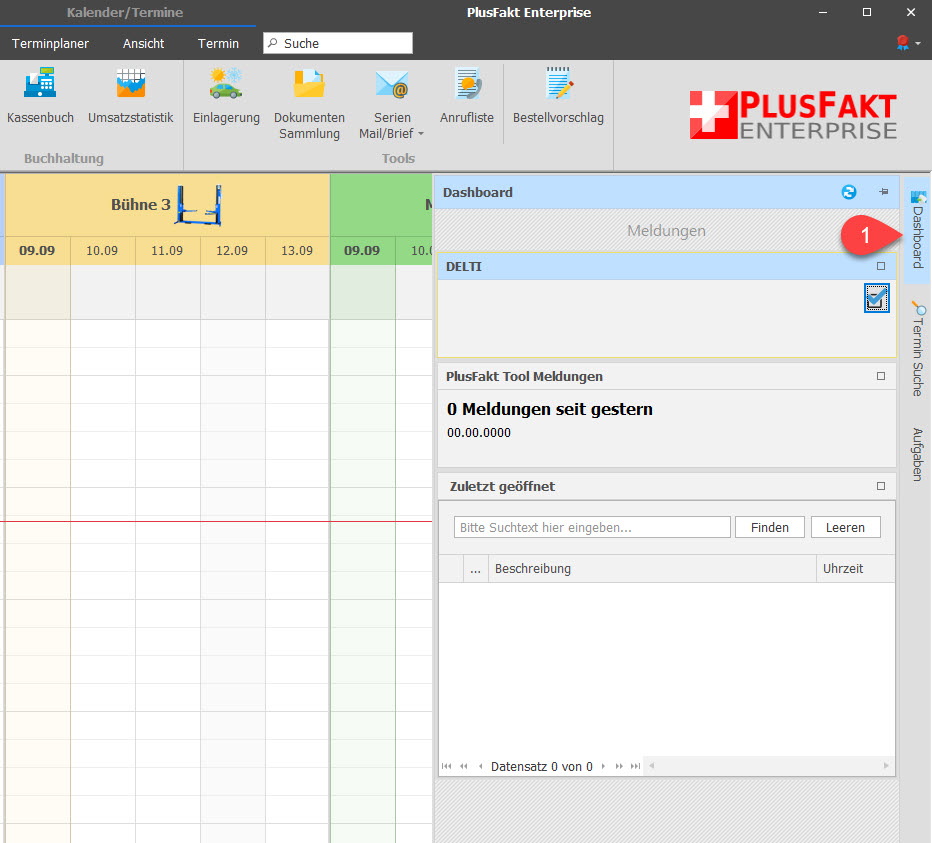Open the Ansicht menu
932x843 pixels.
tap(143, 43)
